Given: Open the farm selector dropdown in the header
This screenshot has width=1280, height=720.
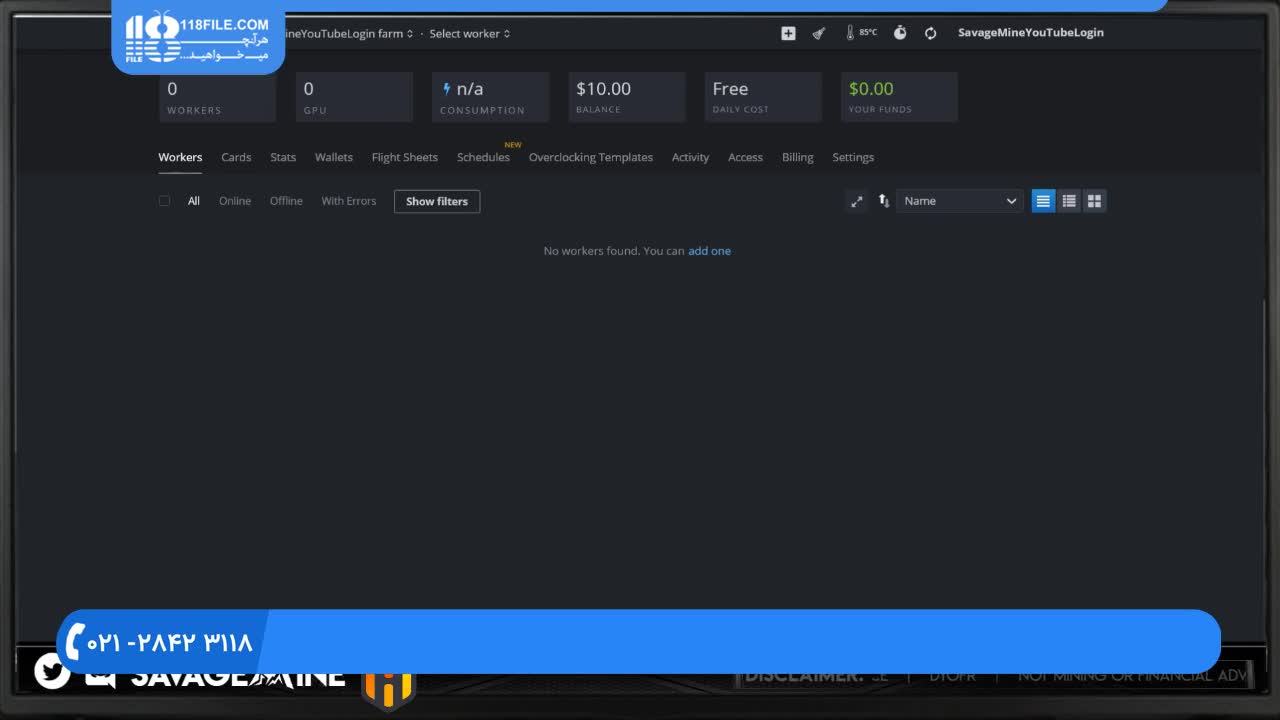Looking at the screenshot, I should pyautogui.click(x=349, y=33).
